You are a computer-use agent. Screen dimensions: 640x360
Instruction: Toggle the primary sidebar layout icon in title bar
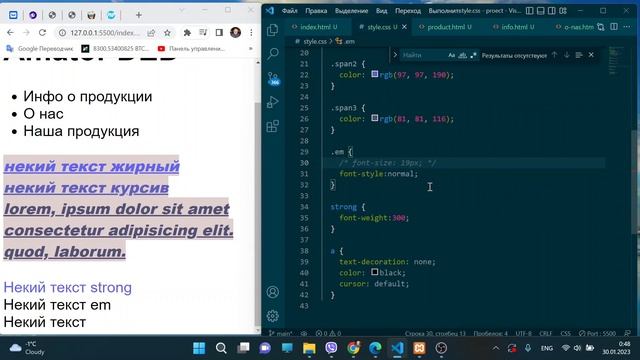pyautogui.click(x=529, y=11)
